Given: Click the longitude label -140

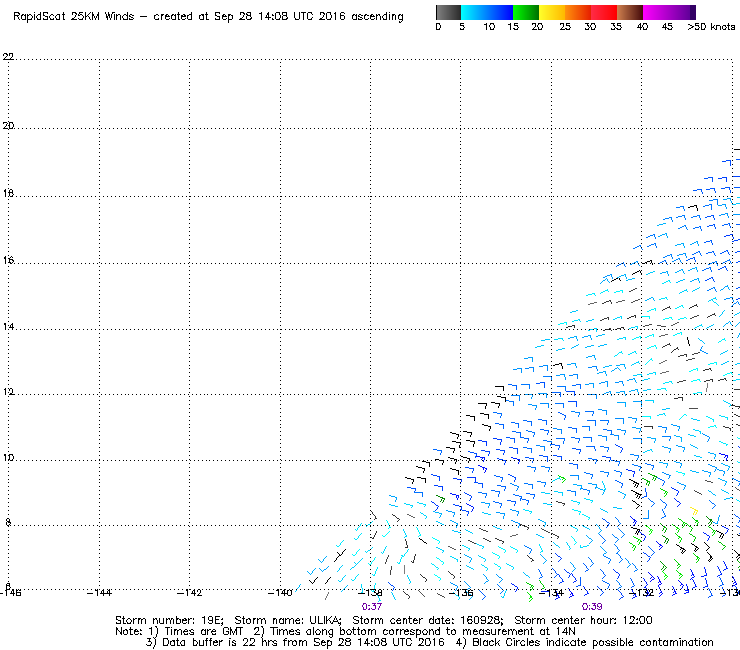Looking at the screenshot, I should coord(280,593).
